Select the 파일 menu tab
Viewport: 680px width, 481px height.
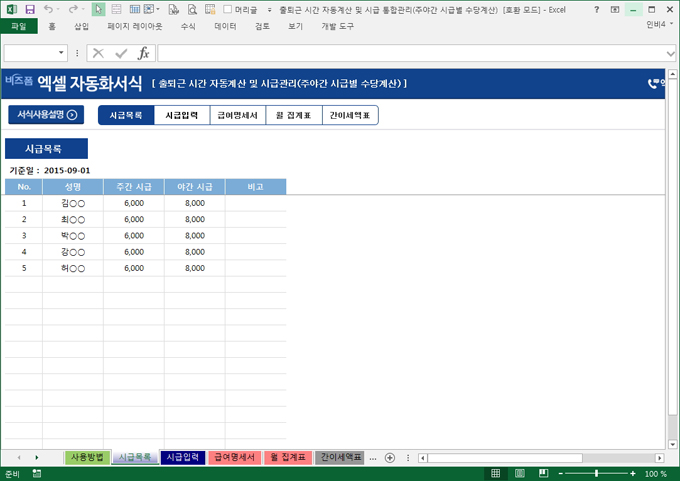coord(18,26)
